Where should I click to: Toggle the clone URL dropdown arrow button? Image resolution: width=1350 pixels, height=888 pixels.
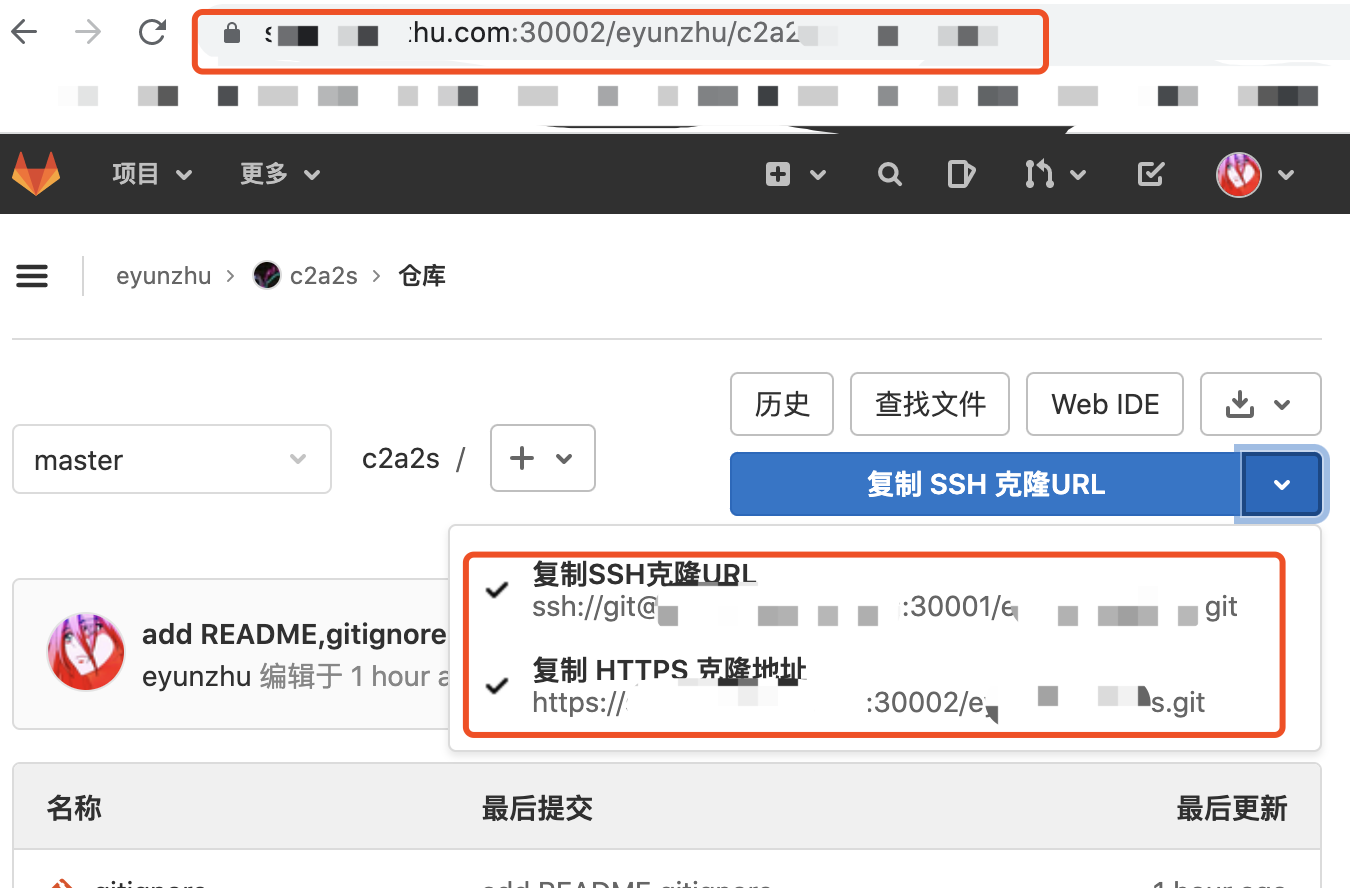point(1282,485)
